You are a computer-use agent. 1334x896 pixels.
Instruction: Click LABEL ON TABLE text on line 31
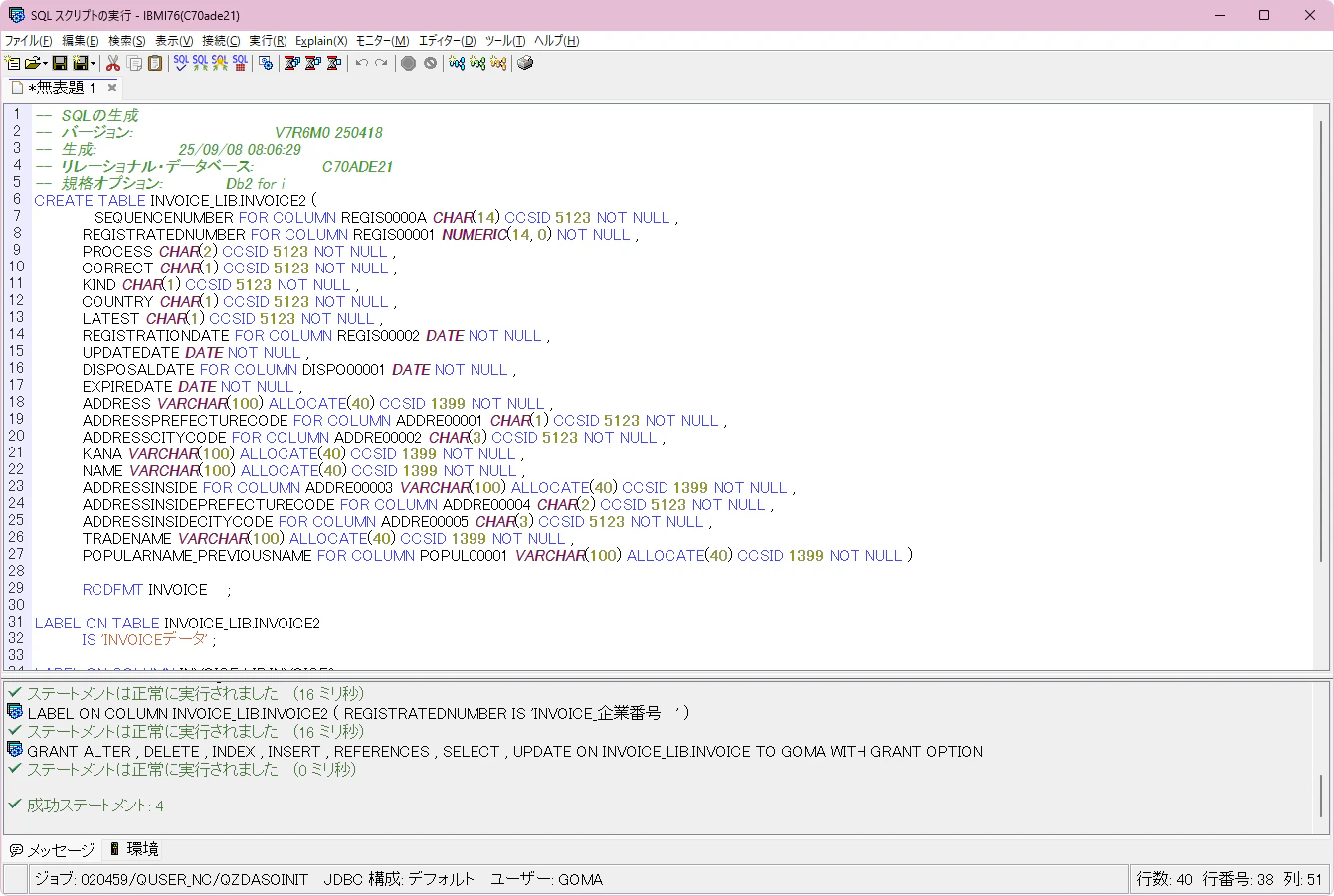pyautogui.click(x=96, y=623)
